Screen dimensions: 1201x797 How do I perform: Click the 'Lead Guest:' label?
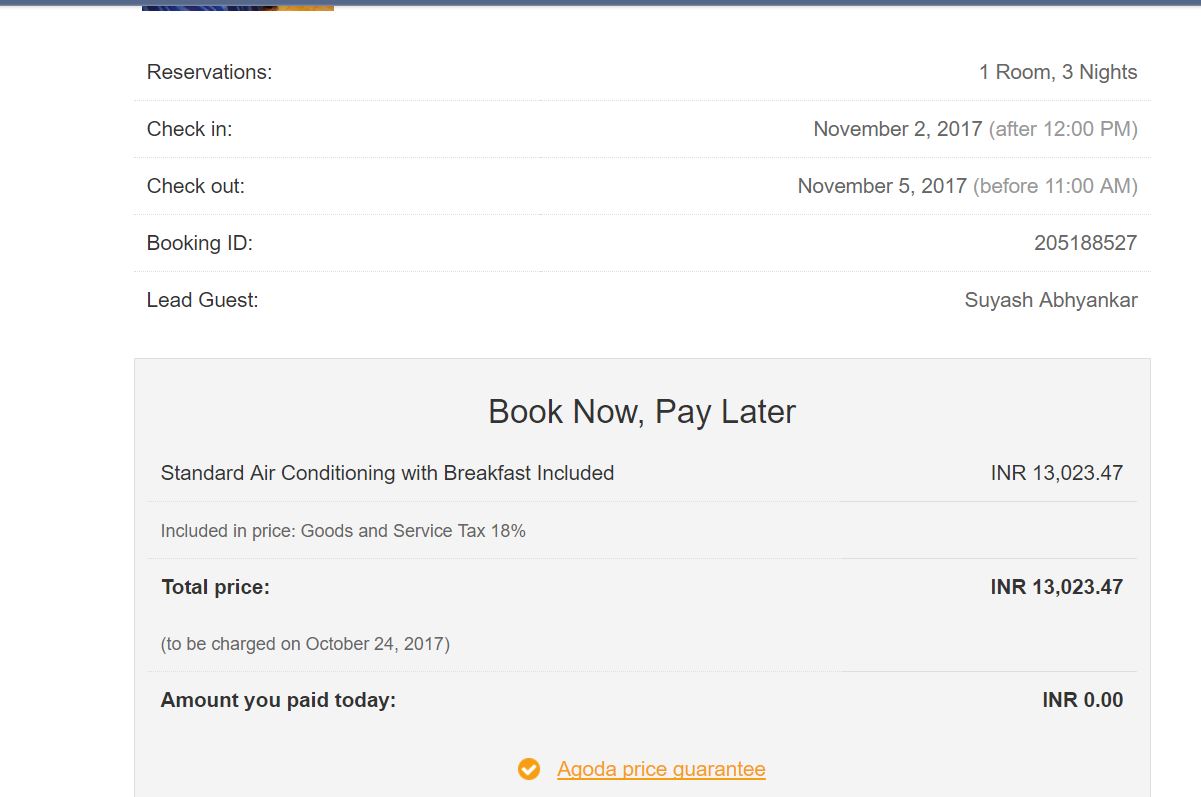tap(202, 300)
